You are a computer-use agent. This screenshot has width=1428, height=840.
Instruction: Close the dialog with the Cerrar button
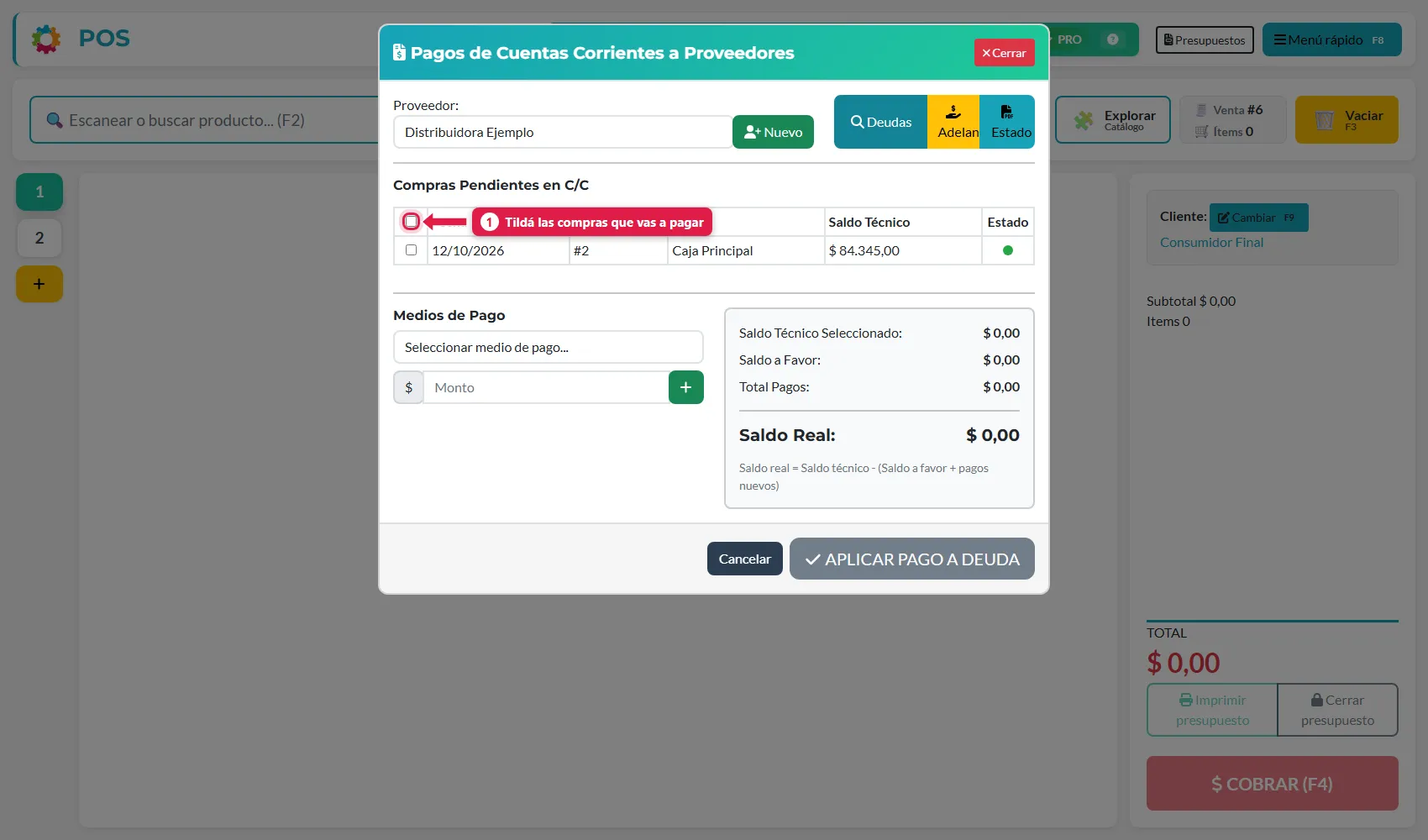pyautogui.click(x=1005, y=53)
